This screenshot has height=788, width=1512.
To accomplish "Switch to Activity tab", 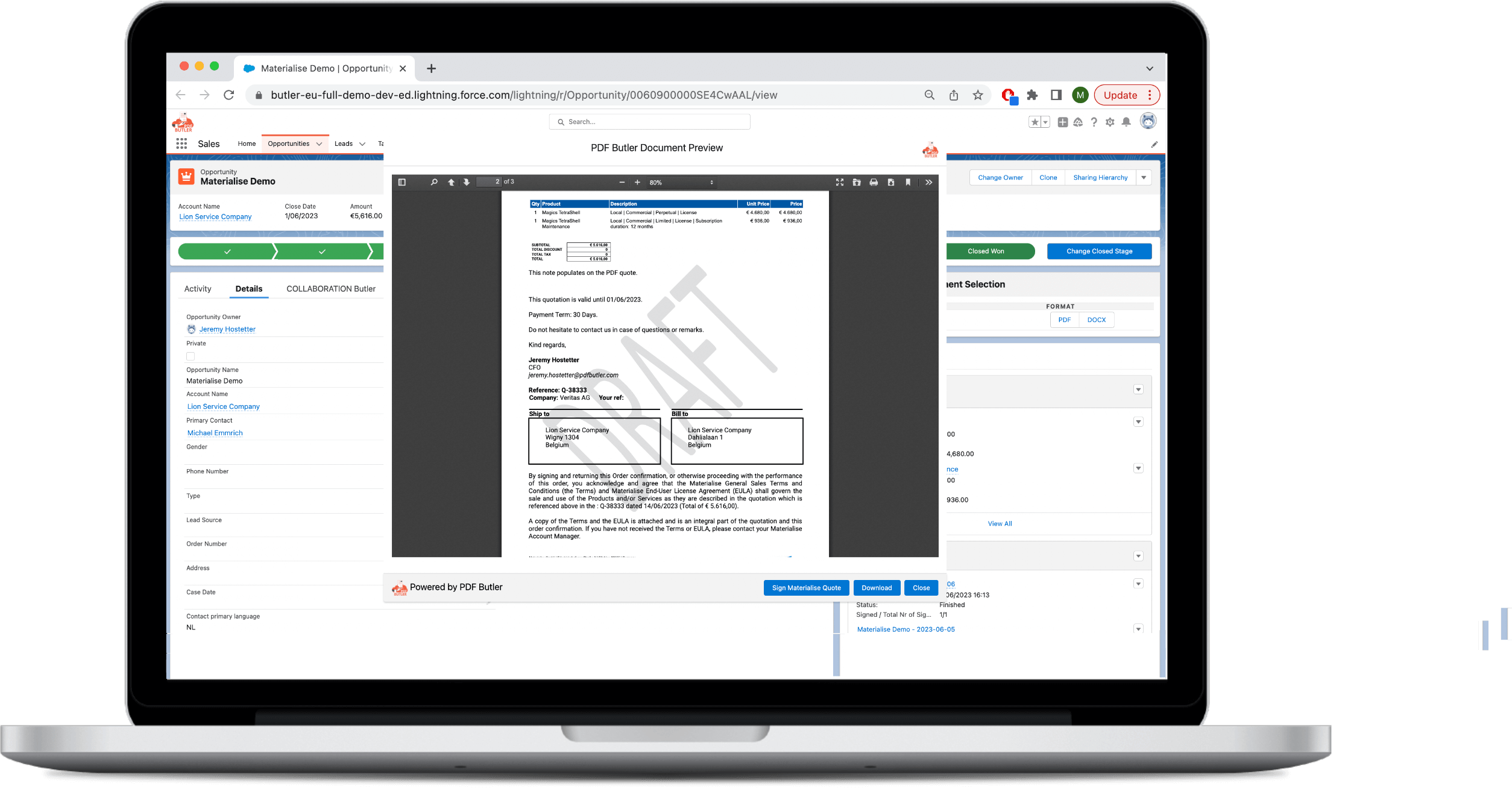I will 198,289.
